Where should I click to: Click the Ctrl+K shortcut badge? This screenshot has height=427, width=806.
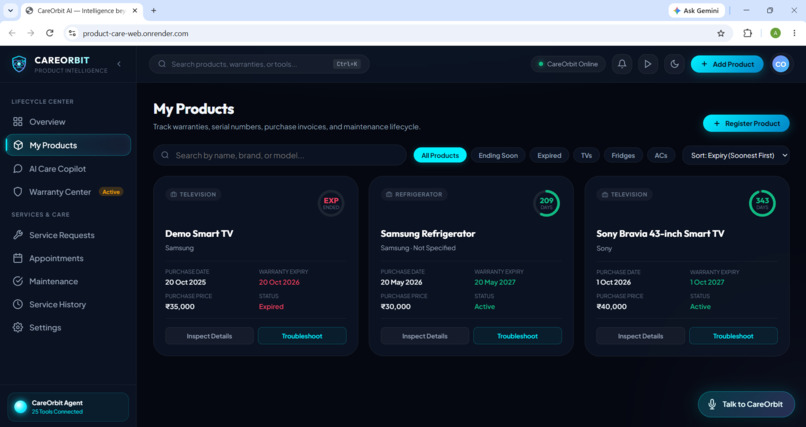coord(347,64)
